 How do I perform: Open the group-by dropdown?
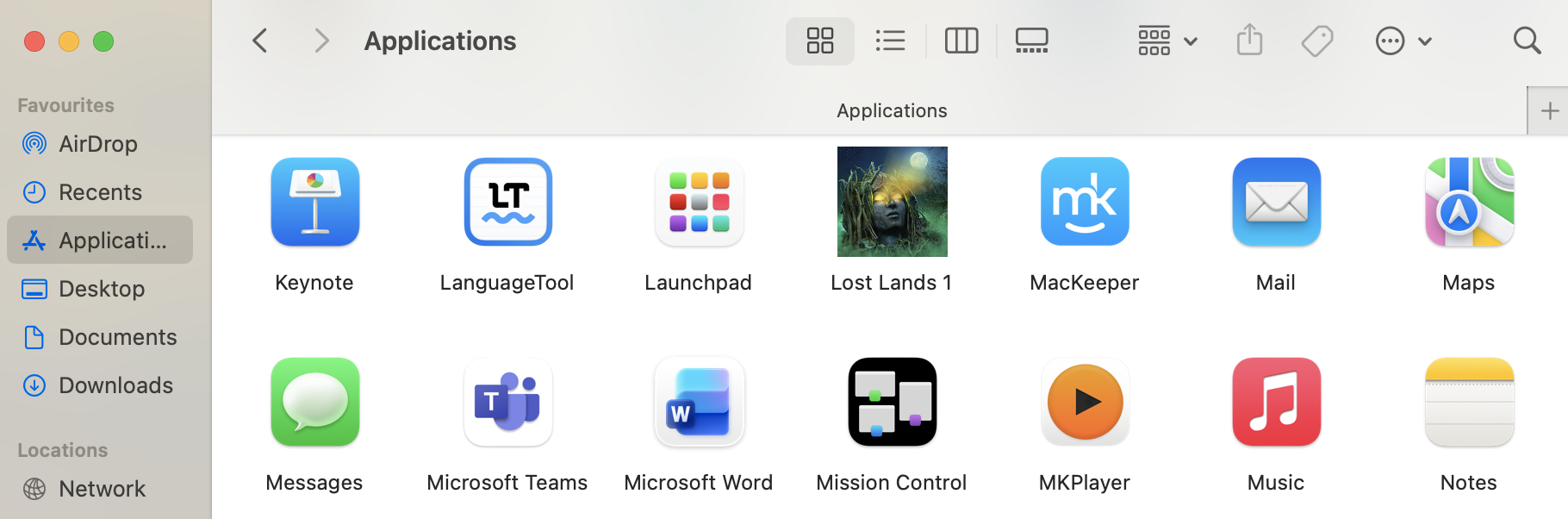(x=1167, y=41)
